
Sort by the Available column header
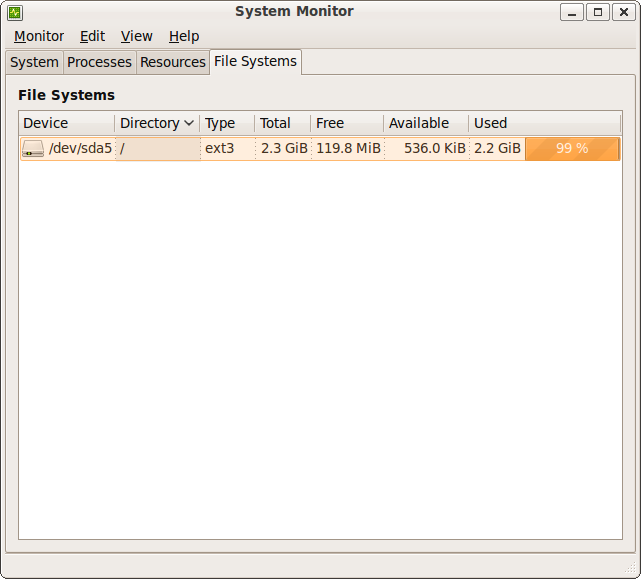[426, 123]
